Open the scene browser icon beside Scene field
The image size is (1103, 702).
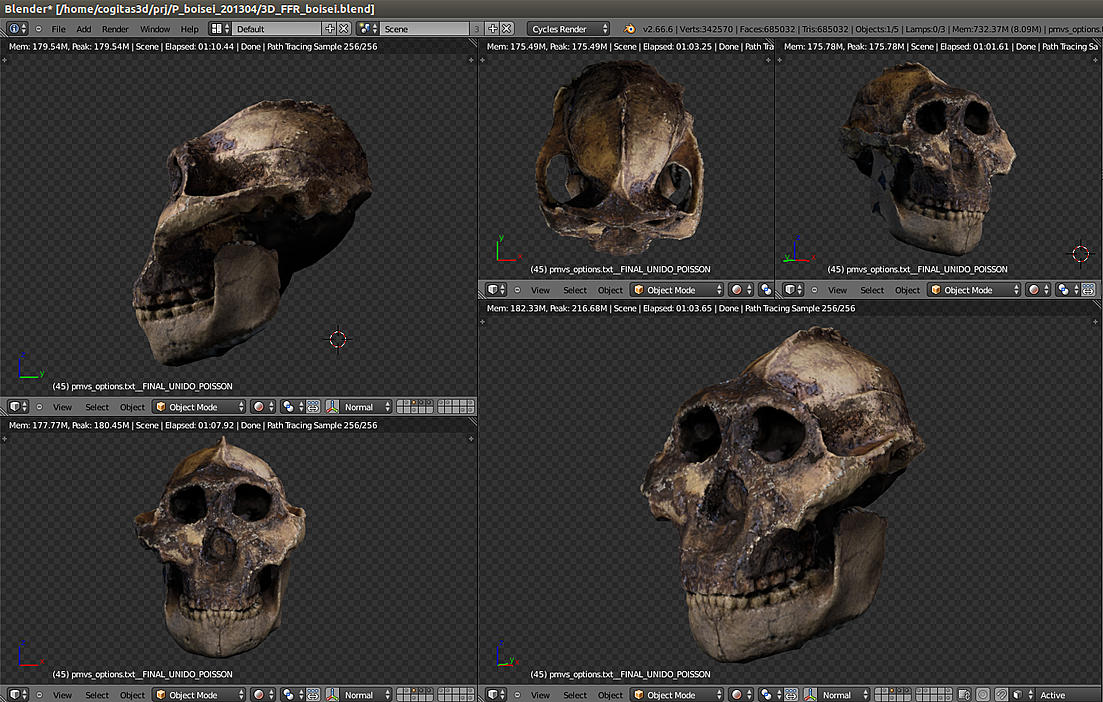[x=366, y=29]
